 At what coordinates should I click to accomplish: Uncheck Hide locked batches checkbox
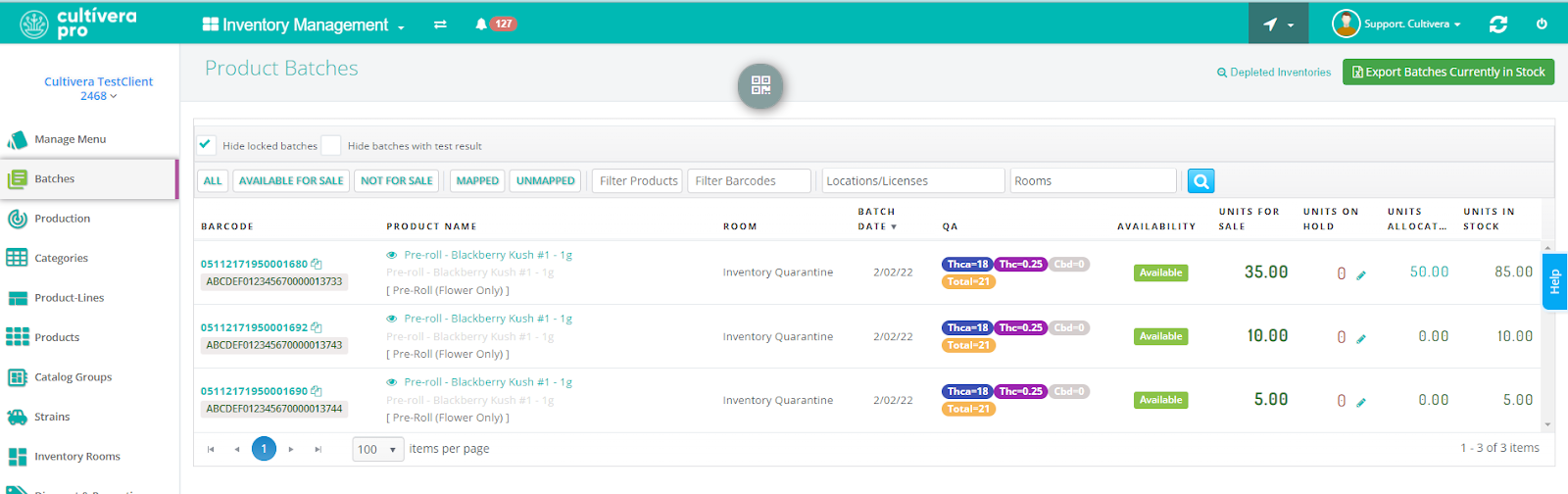tap(206, 145)
